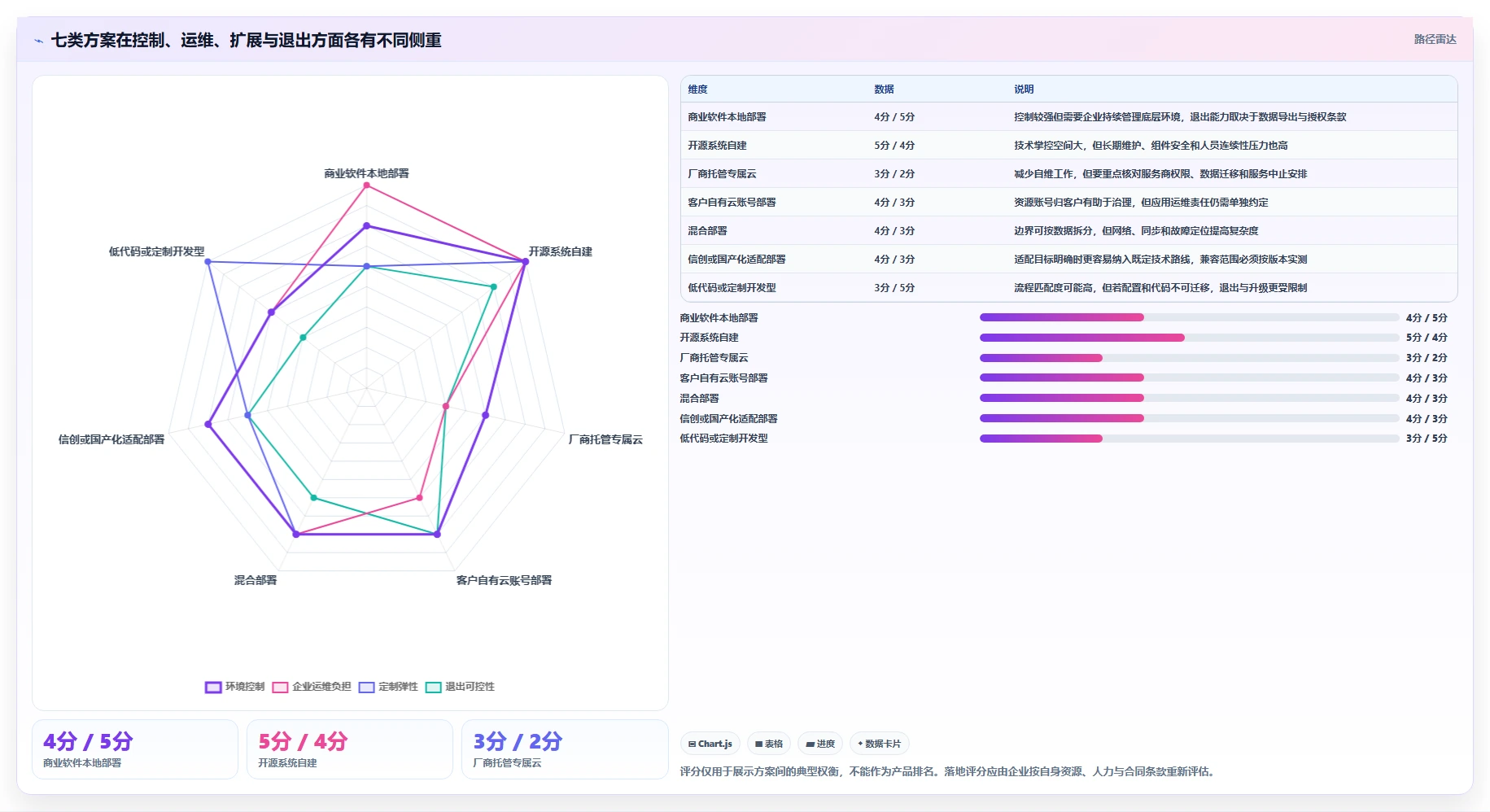This screenshot has height=812, width=1490.
Task: Click the chart title 七类方案在控制
Action: point(247,40)
